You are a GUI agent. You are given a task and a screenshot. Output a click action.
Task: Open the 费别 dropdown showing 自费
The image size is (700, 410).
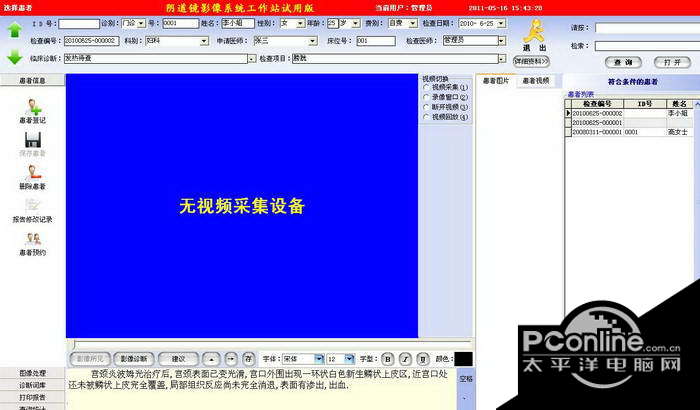pos(413,23)
